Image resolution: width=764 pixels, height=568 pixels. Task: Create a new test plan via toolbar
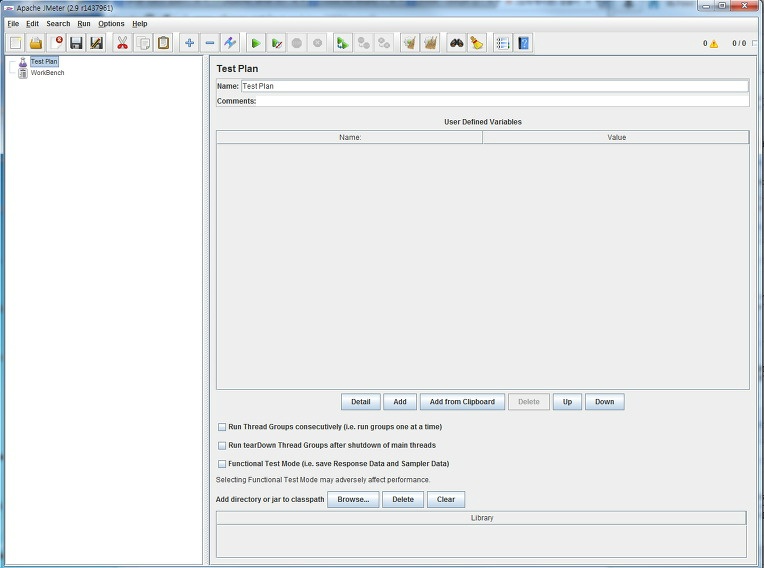click(x=16, y=43)
